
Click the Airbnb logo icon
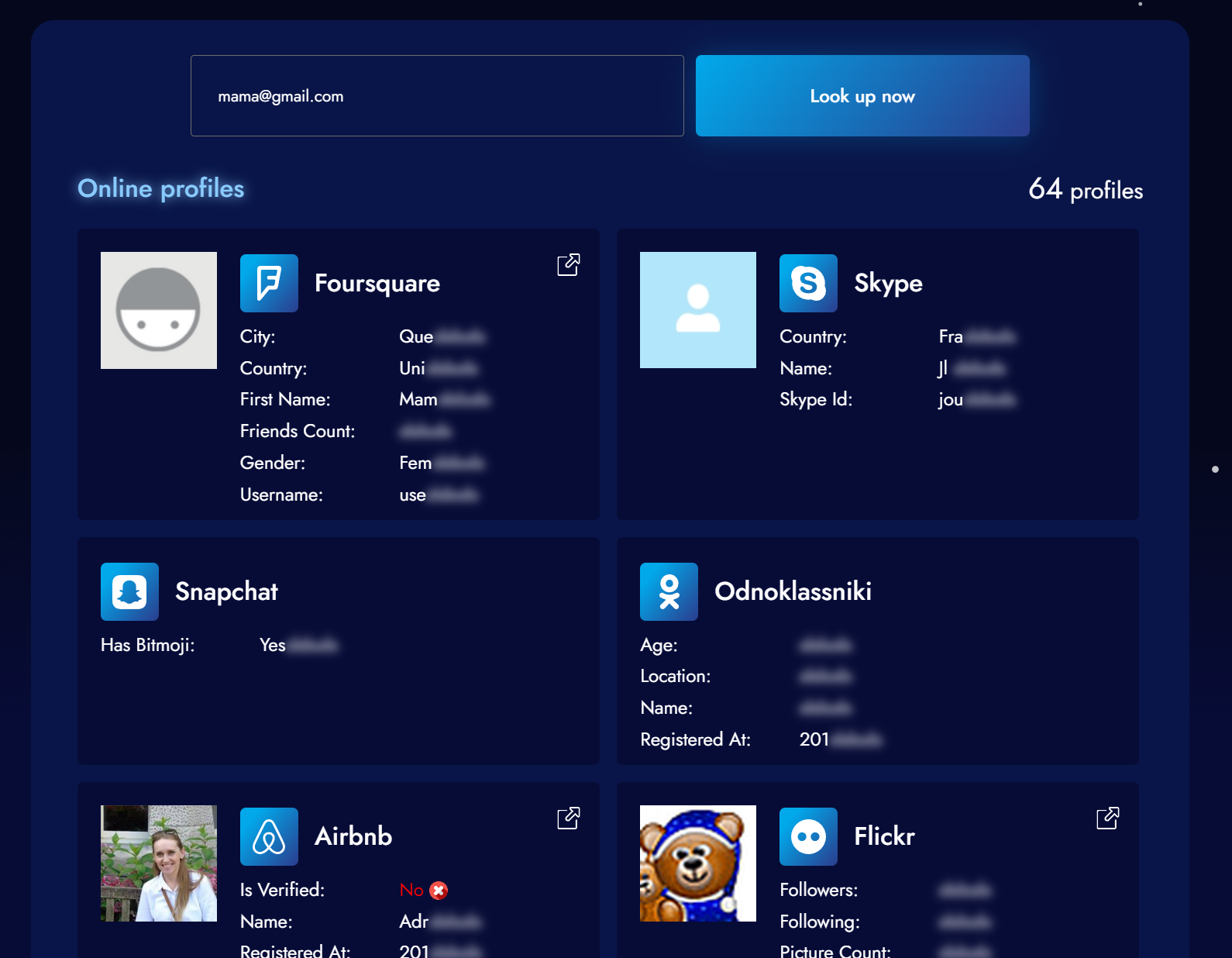(269, 836)
